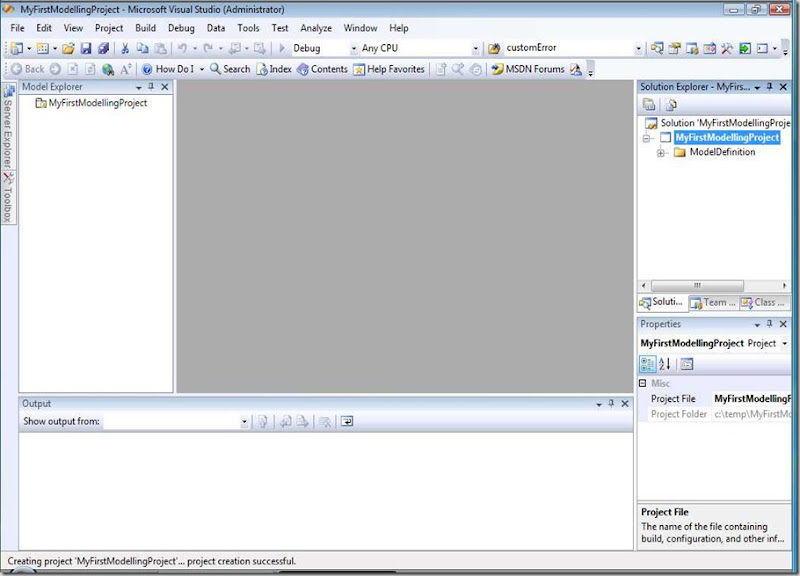Open the Any CPU platform dropdown

[475, 48]
